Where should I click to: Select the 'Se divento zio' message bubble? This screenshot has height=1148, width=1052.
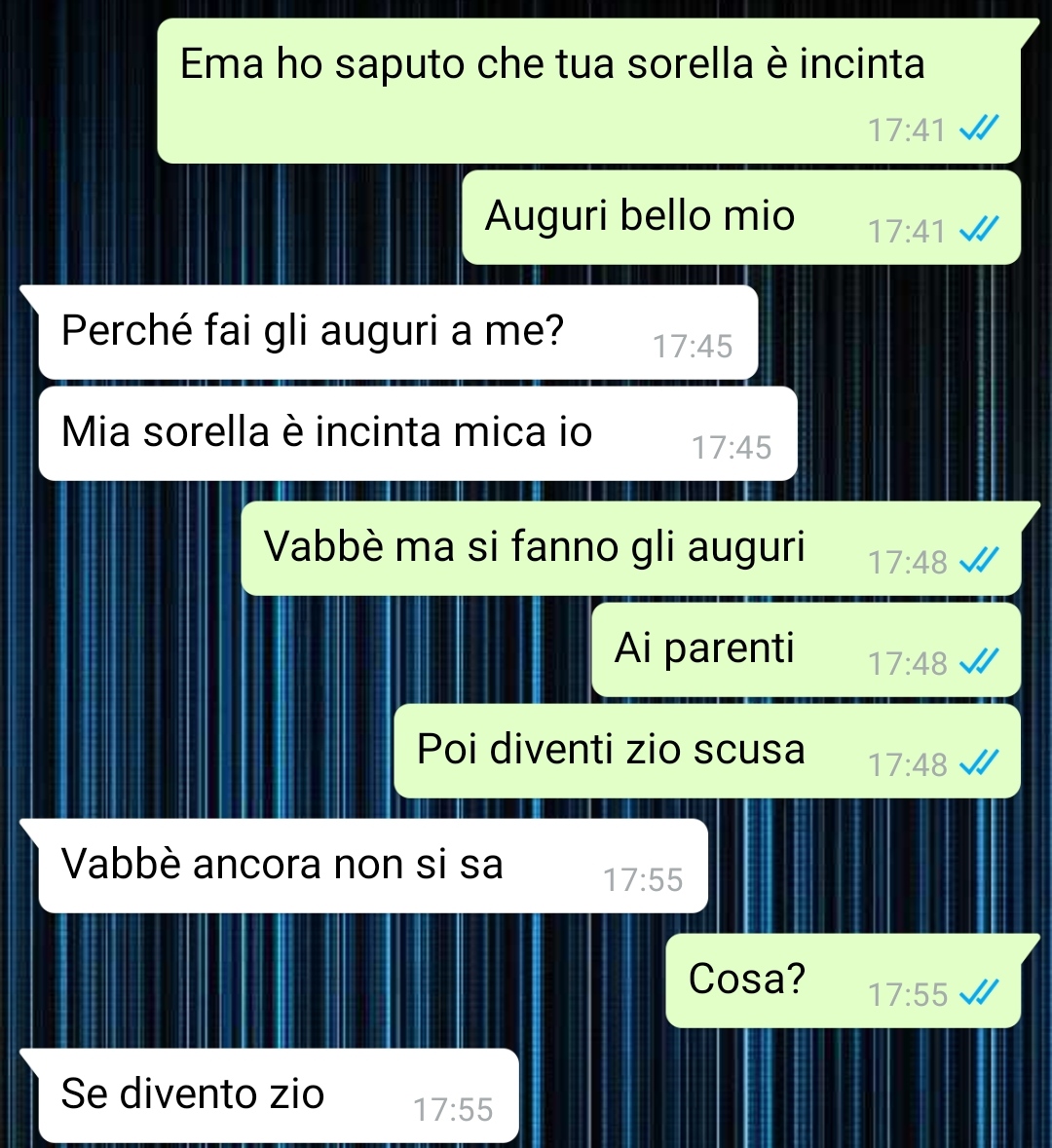click(x=279, y=1096)
